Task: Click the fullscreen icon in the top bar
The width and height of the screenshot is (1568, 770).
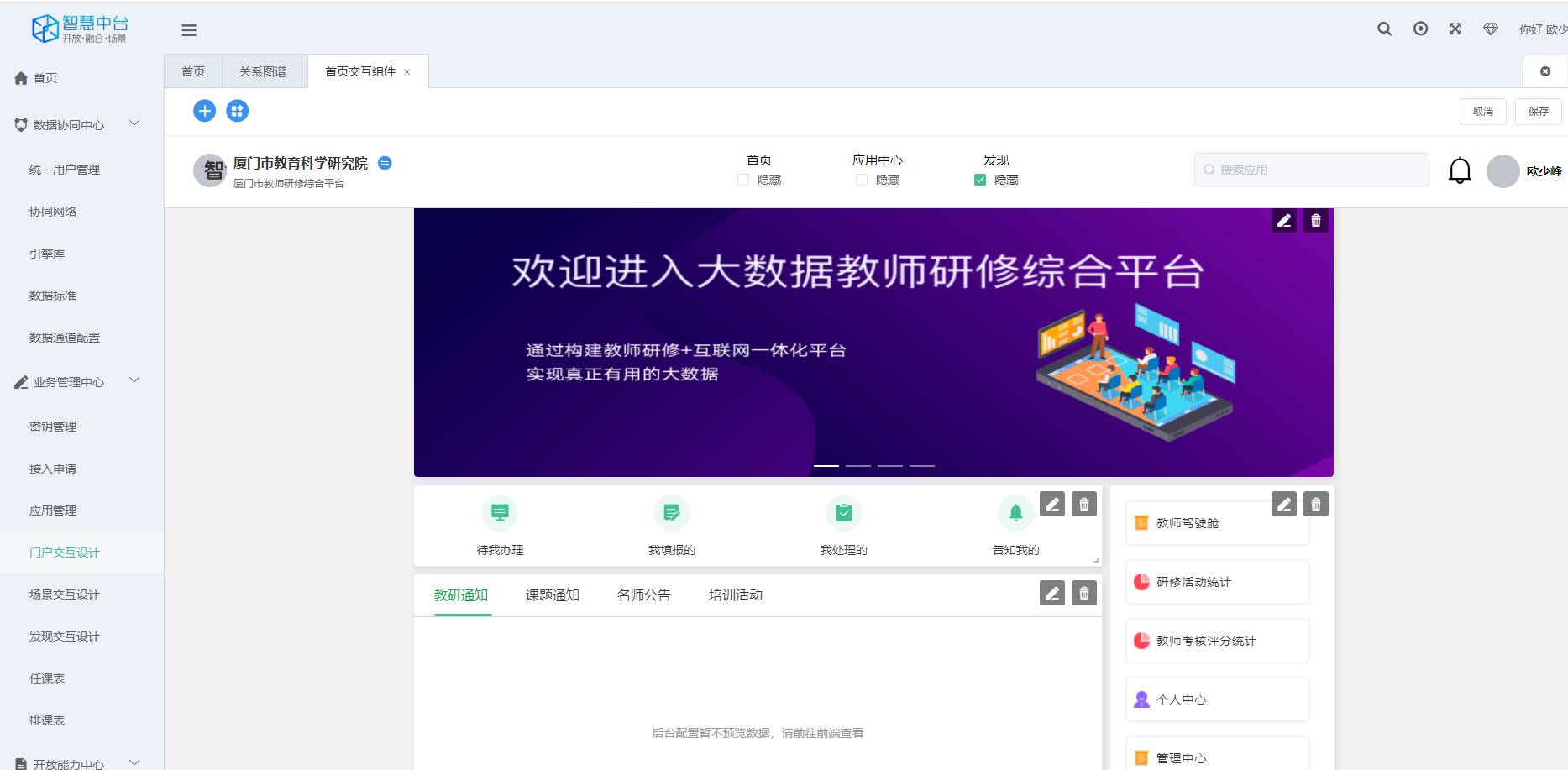Action: [1455, 28]
